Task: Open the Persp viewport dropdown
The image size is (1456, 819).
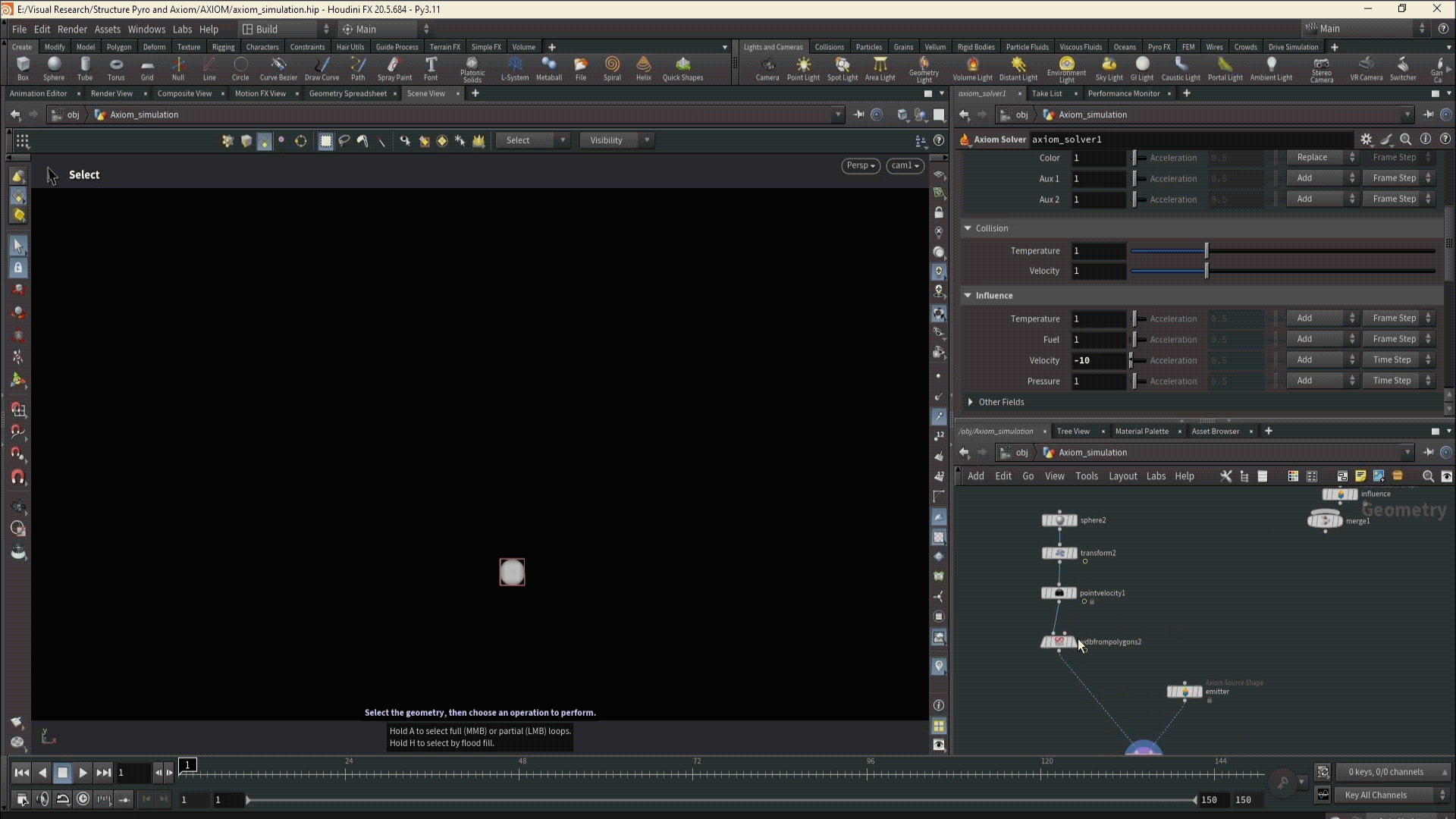Action: tap(860, 165)
